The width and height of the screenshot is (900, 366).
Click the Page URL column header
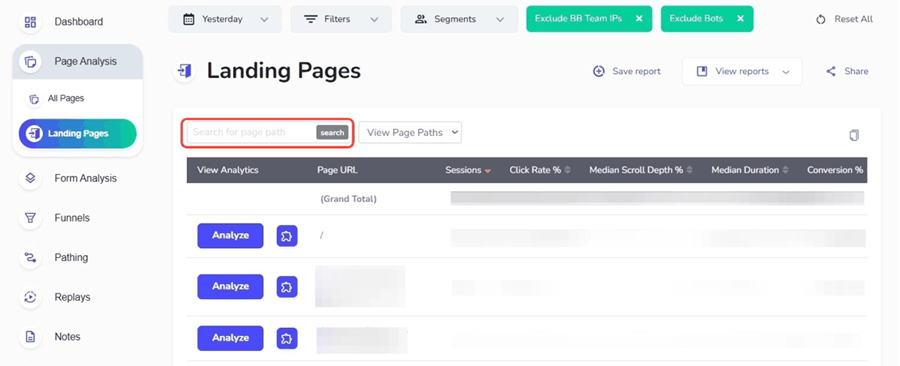(337, 170)
